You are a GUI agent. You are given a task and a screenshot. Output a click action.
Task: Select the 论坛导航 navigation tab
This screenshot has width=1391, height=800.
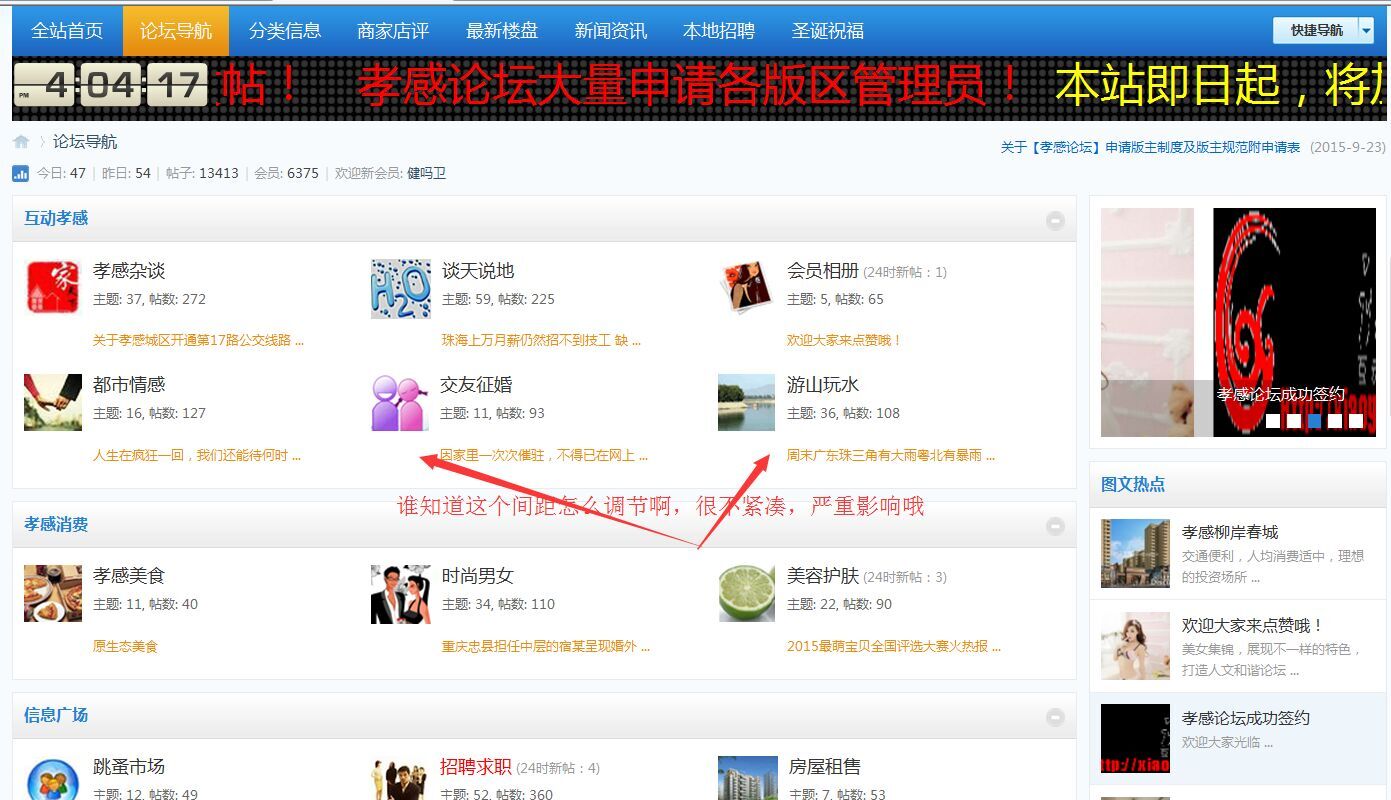pyautogui.click(x=176, y=31)
